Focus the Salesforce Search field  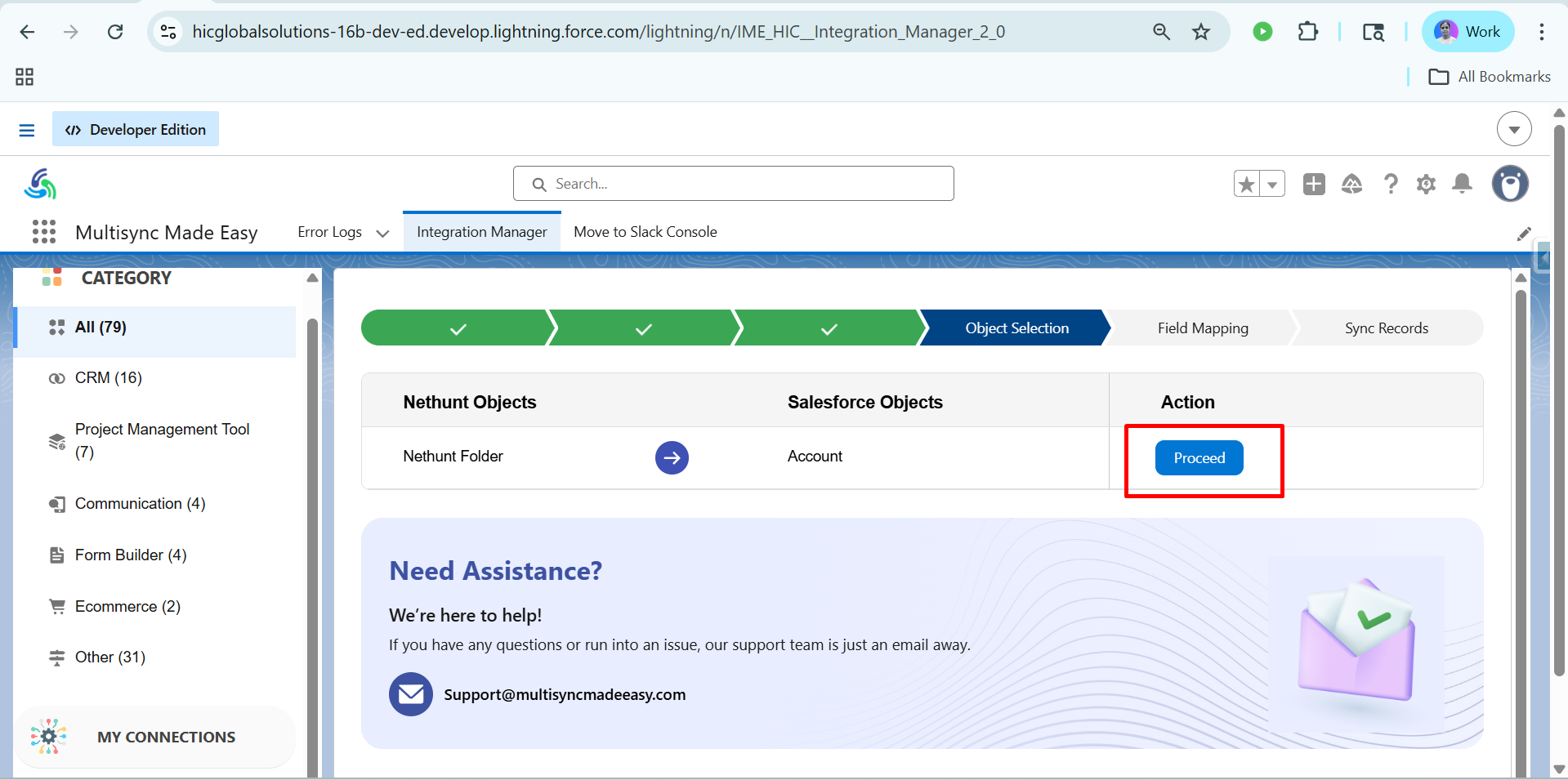pos(734,184)
